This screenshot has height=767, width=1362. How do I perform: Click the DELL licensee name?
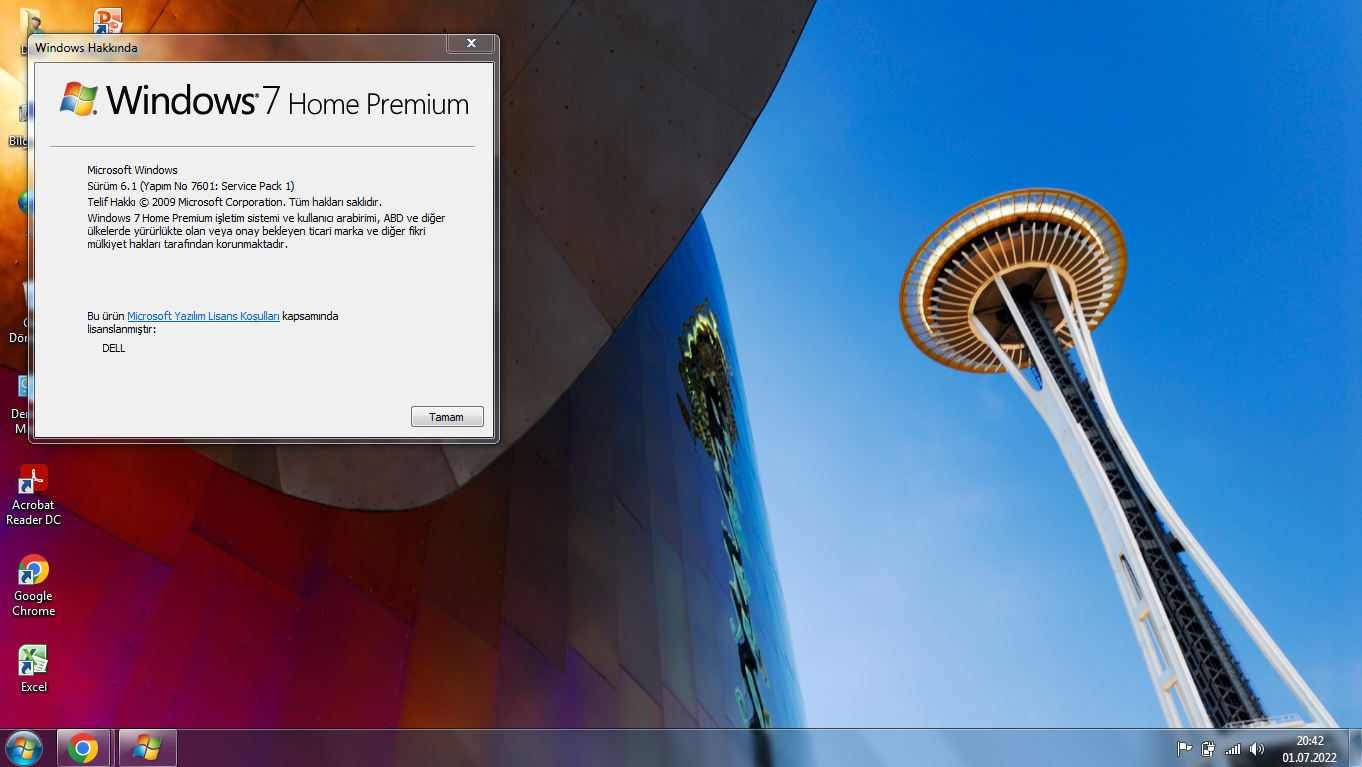[114, 348]
